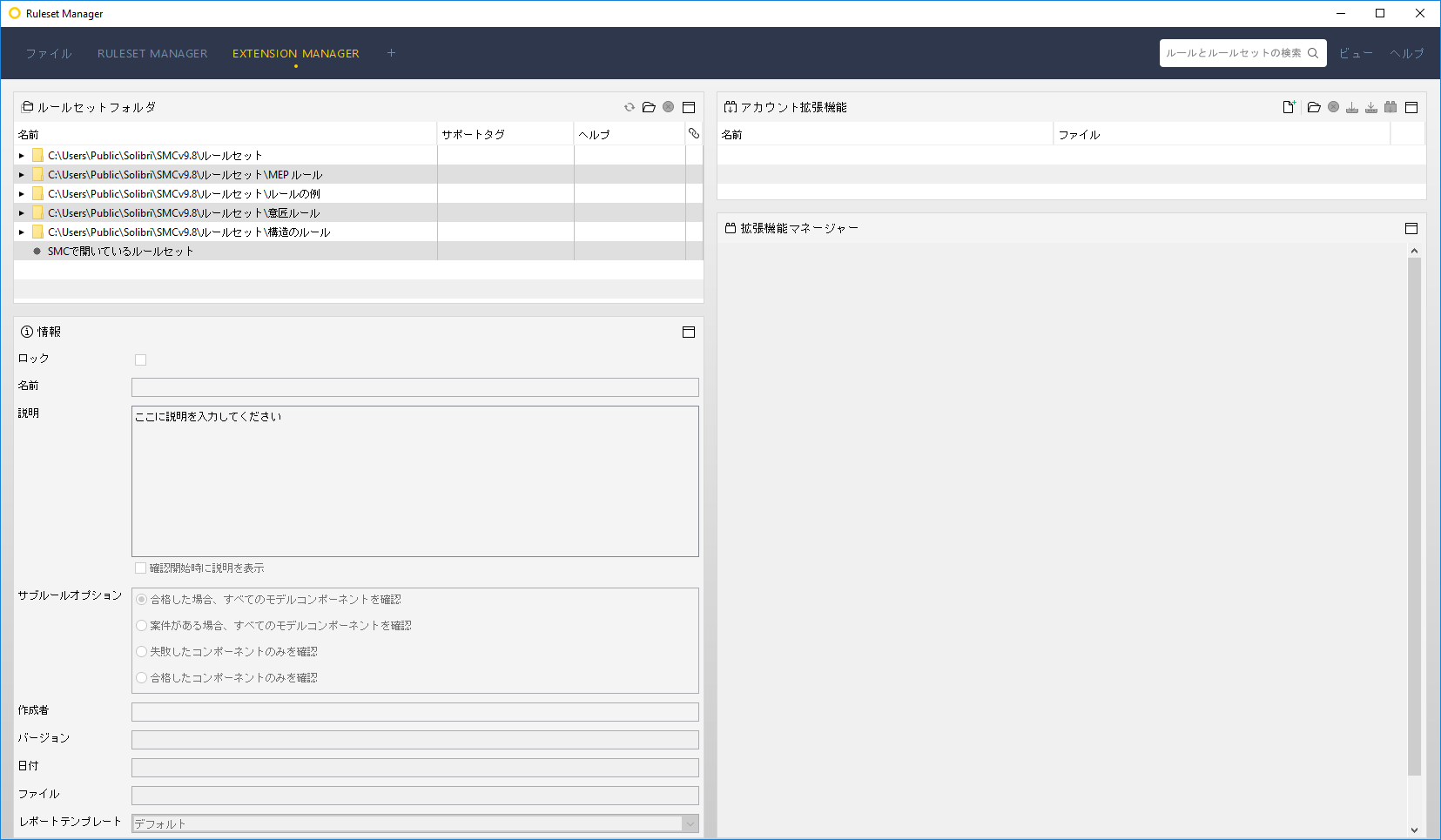Select 失敗したコンポーネントのみを確認 radio
The image size is (1441, 840).
click(x=141, y=651)
